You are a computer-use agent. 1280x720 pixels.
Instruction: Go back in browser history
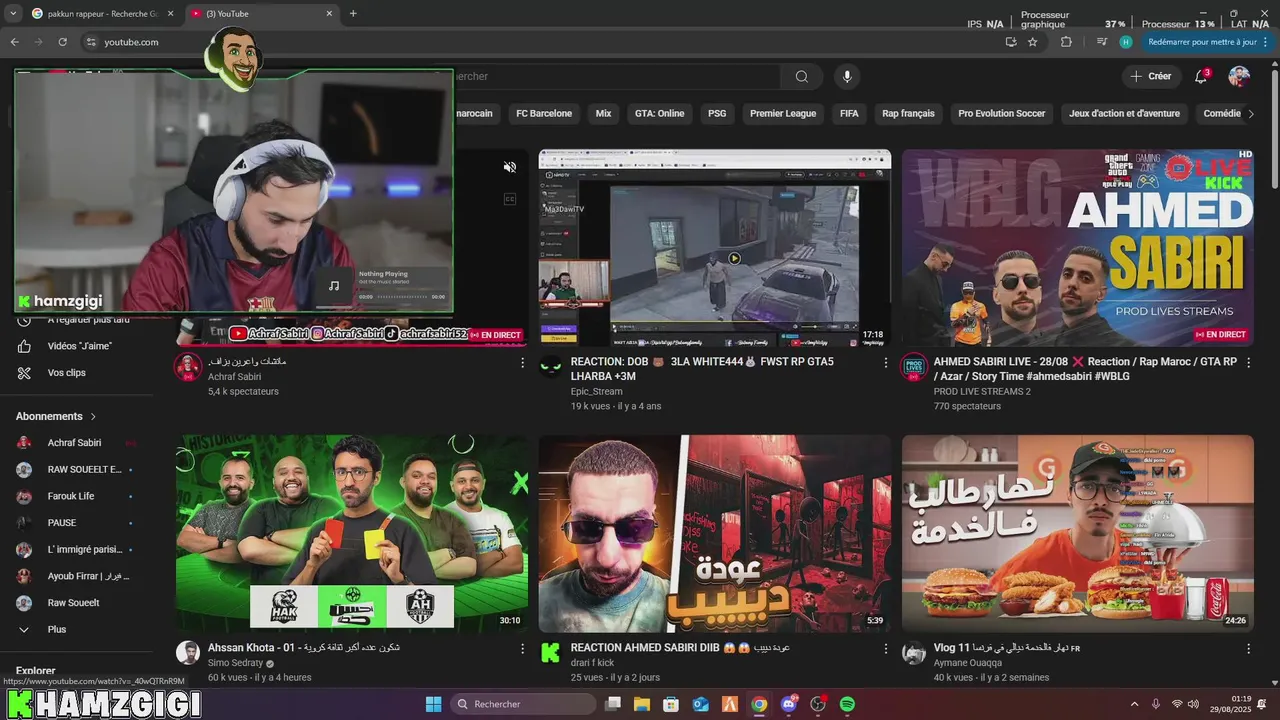pos(14,42)
